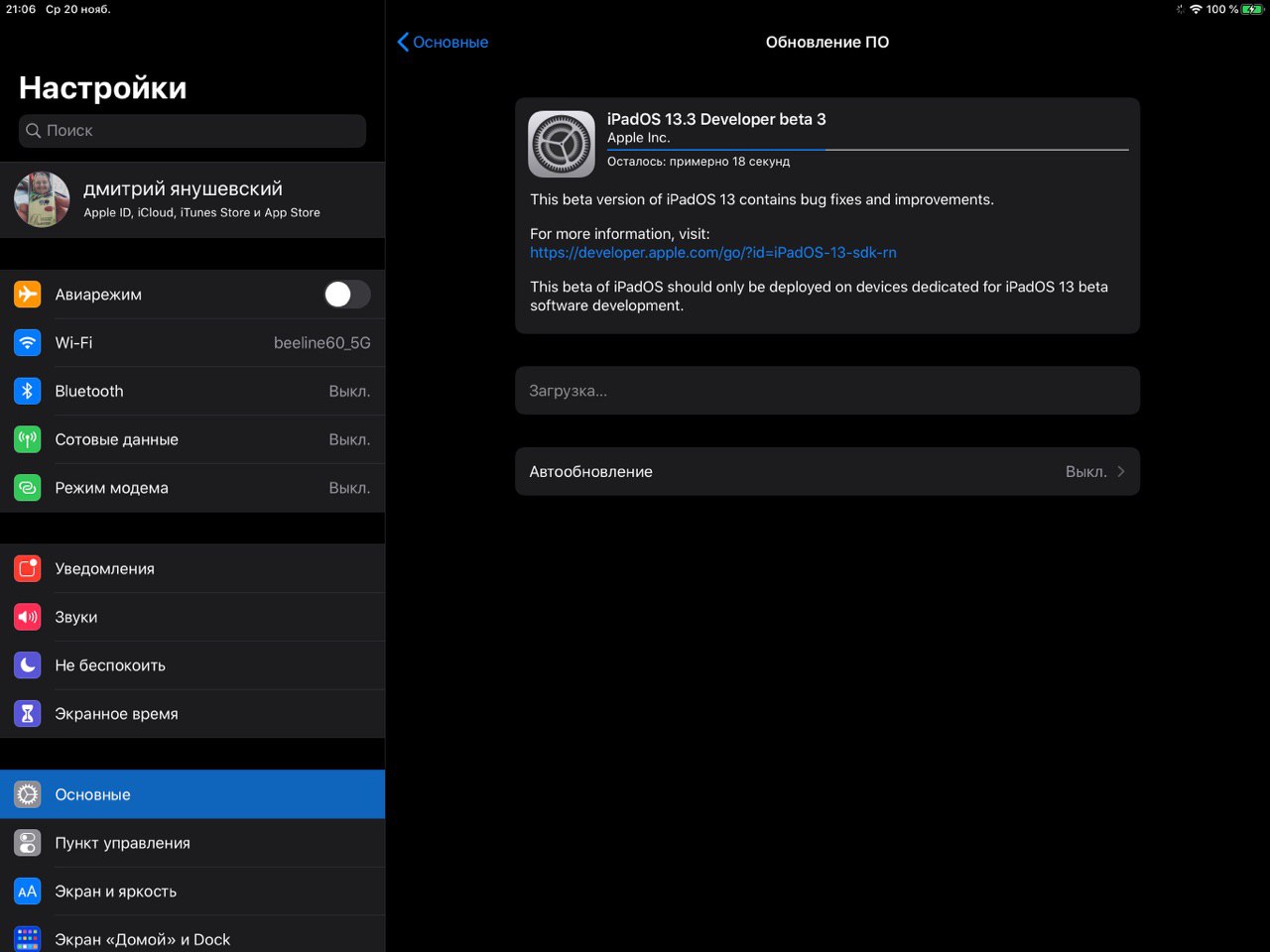The width and height of the screenshot is (1270, 952).
Task: Tap Apple ID, iCloud, iTunes Store subtitle
Action: [201, 213]
